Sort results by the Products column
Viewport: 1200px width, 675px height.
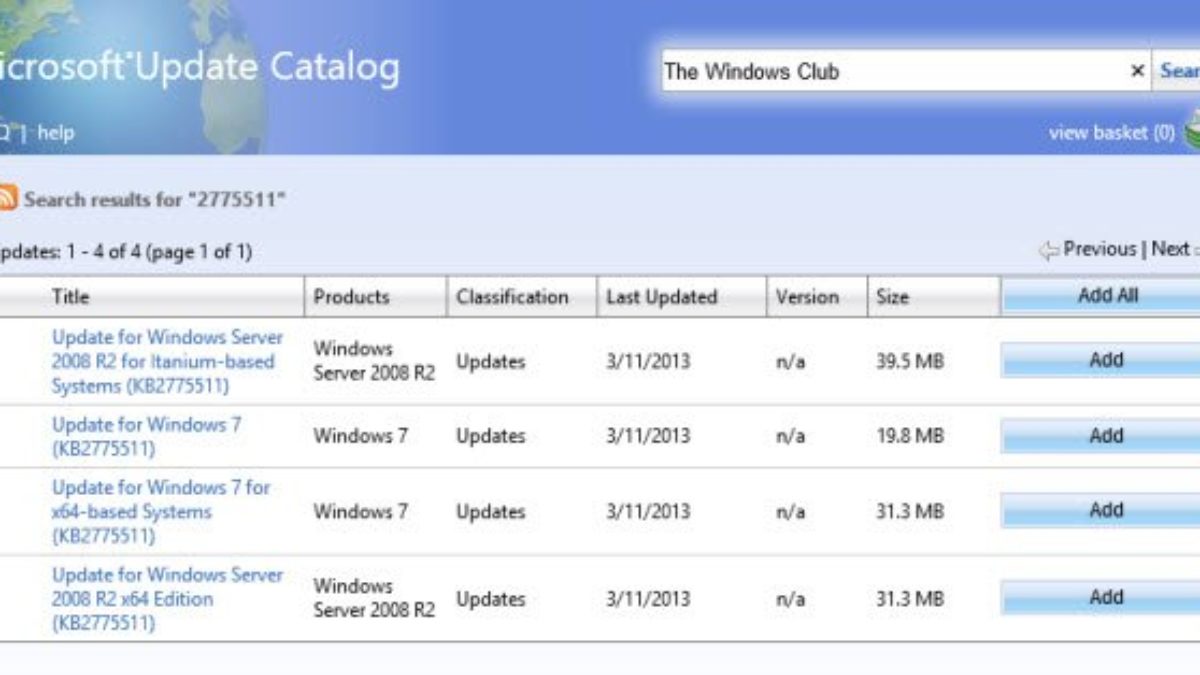point(351,297)
